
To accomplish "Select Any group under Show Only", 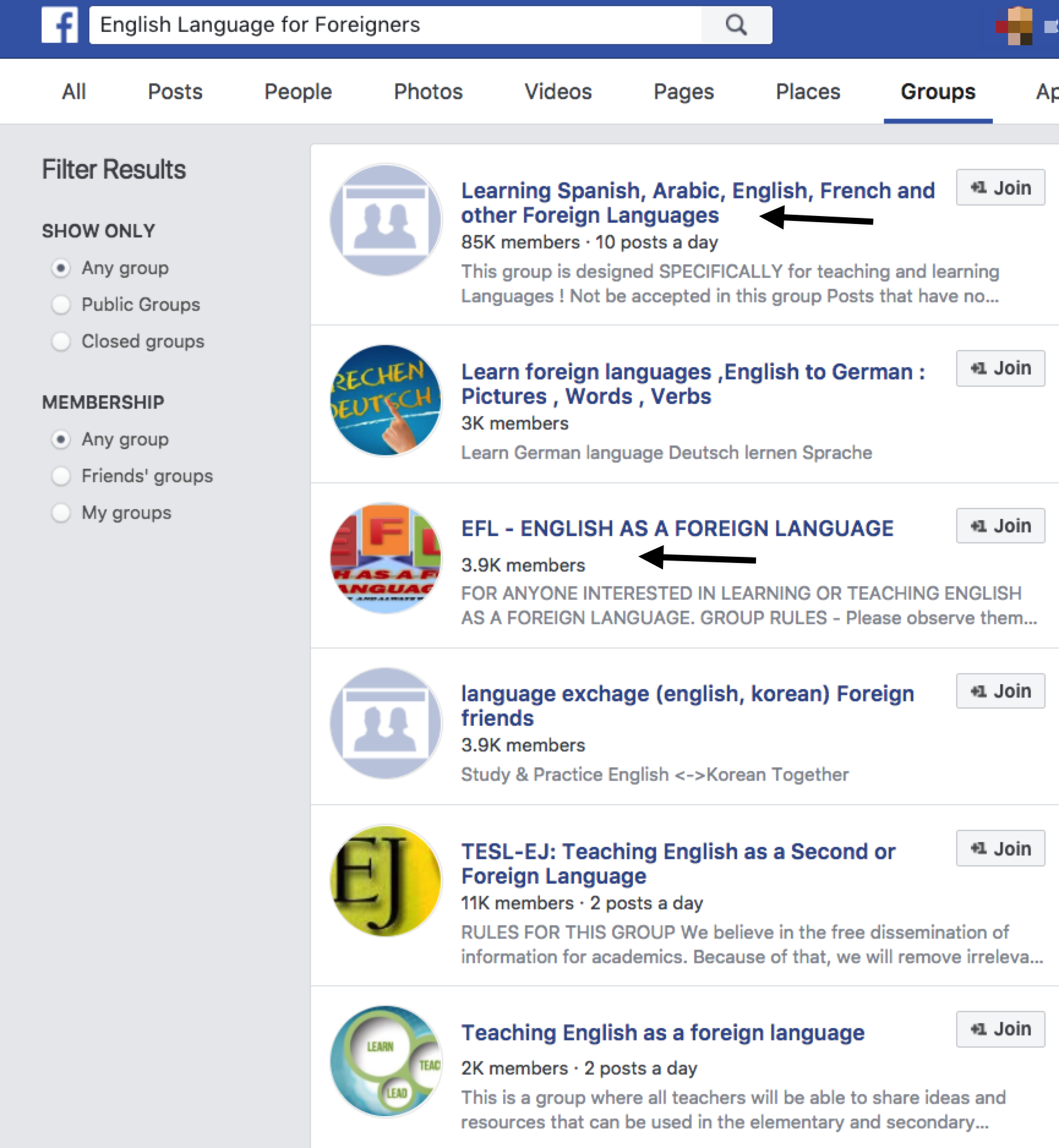I will (61, 268).
